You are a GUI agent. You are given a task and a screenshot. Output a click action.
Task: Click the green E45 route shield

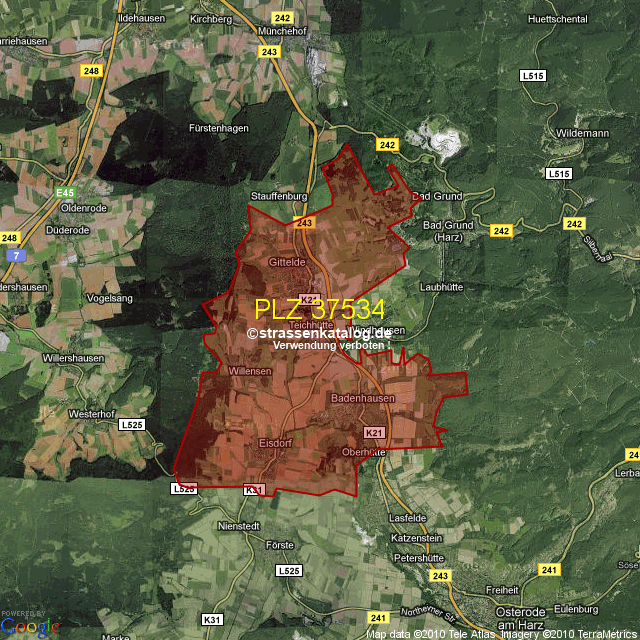tap(67, 192)
